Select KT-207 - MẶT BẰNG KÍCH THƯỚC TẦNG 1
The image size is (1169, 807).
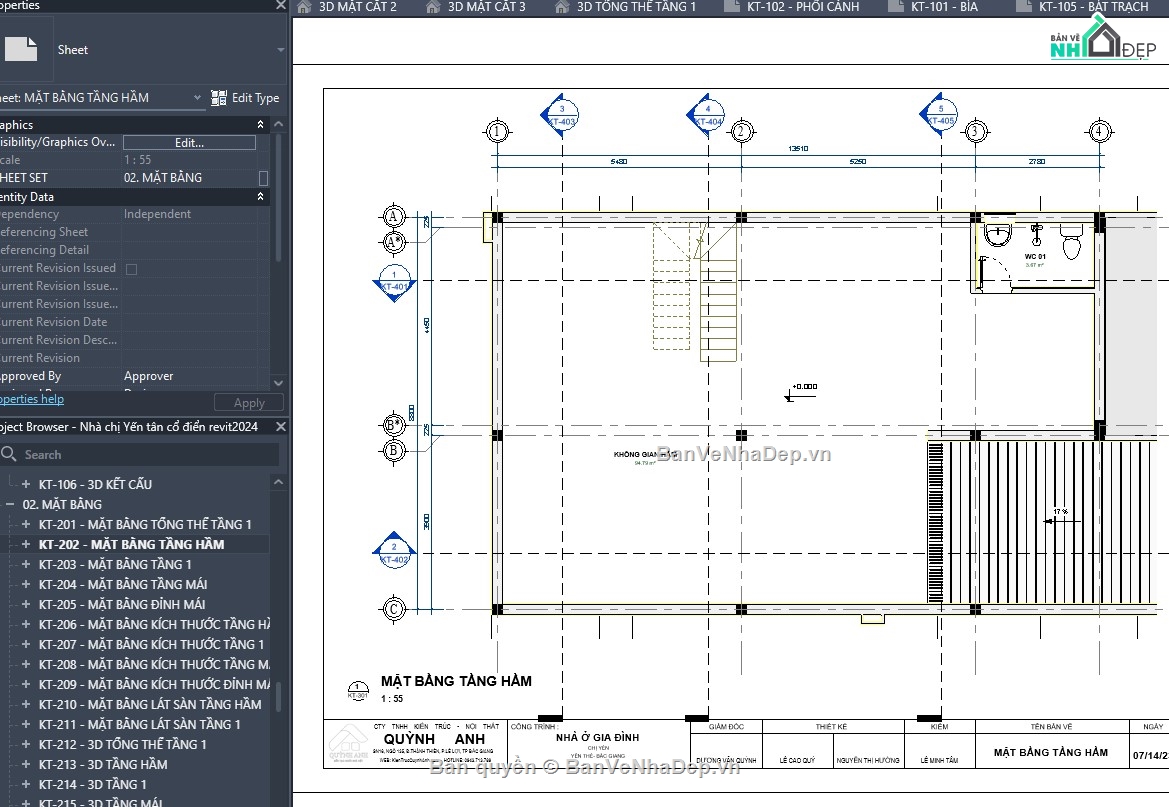(151, 644)
